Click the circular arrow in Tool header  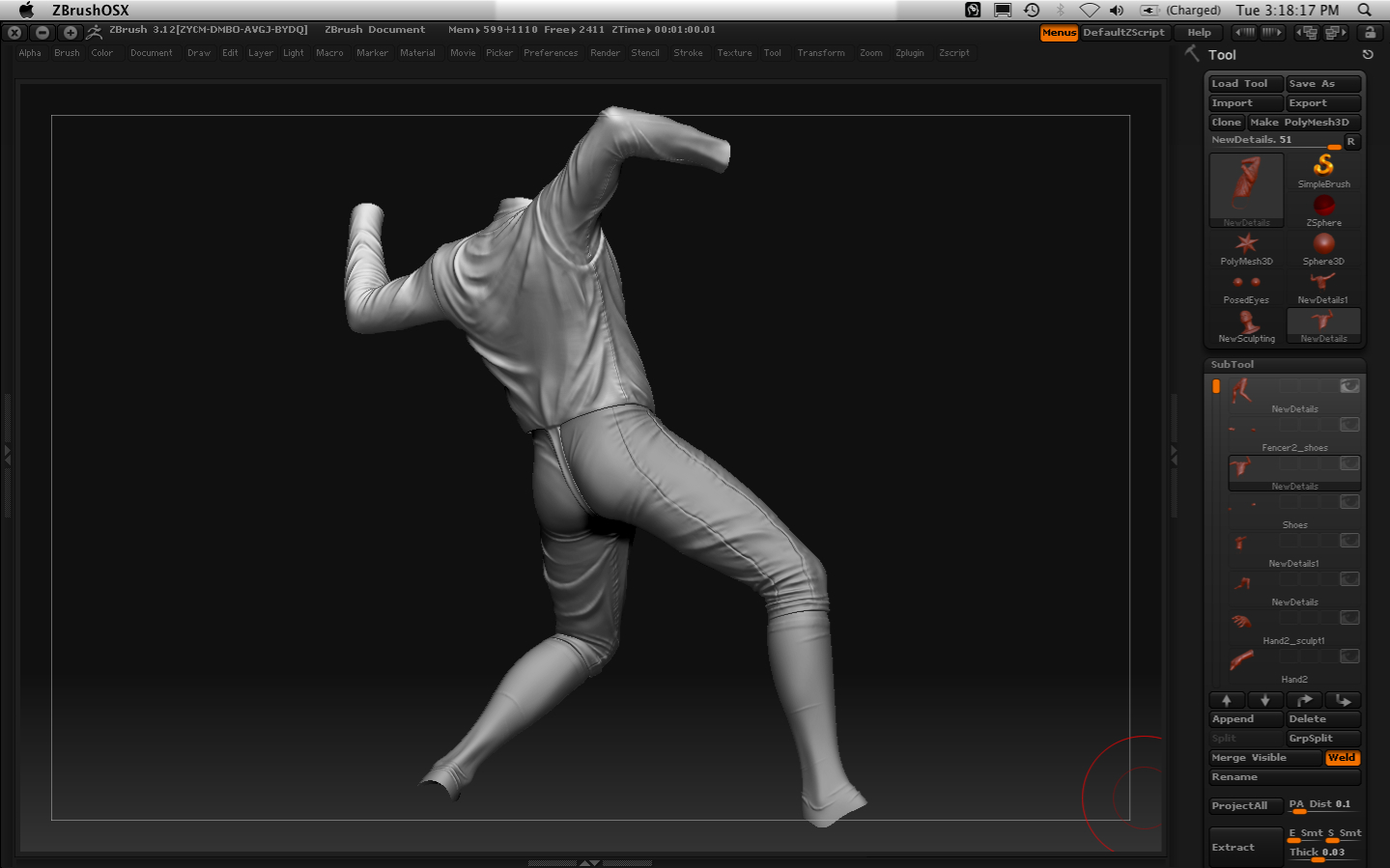click(x=1368, y=55)
